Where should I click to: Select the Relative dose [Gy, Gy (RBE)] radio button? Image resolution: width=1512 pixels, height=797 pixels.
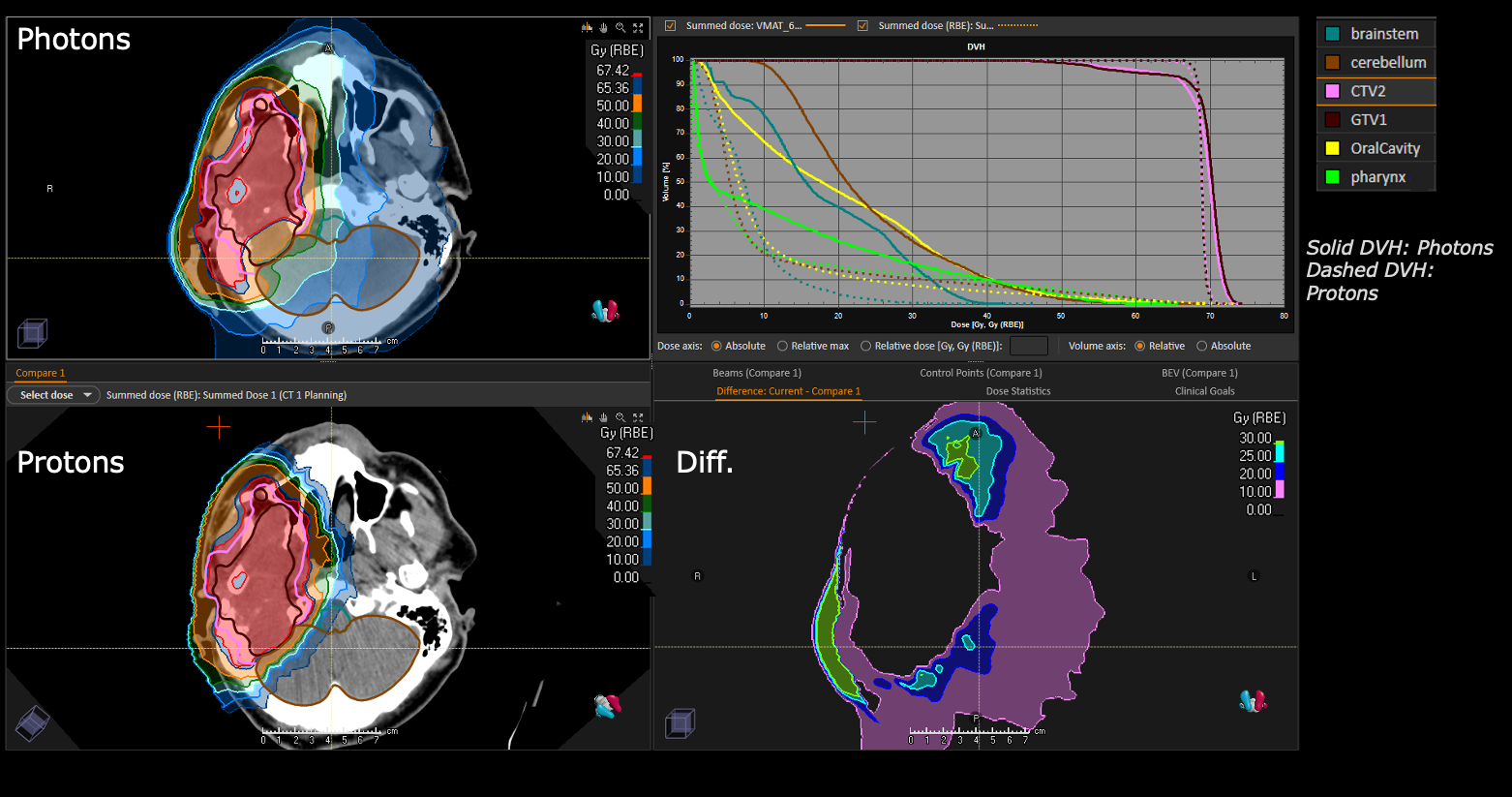pyautogui.click(x=865, y=346)
